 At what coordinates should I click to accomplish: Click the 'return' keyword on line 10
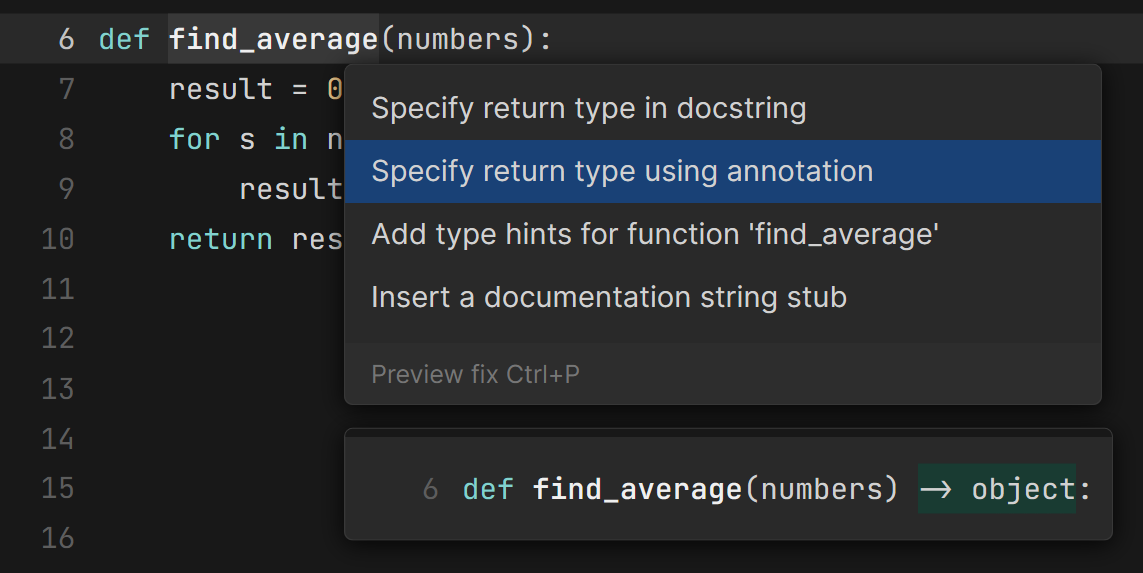pyautogui.click(x=220, y=239)
